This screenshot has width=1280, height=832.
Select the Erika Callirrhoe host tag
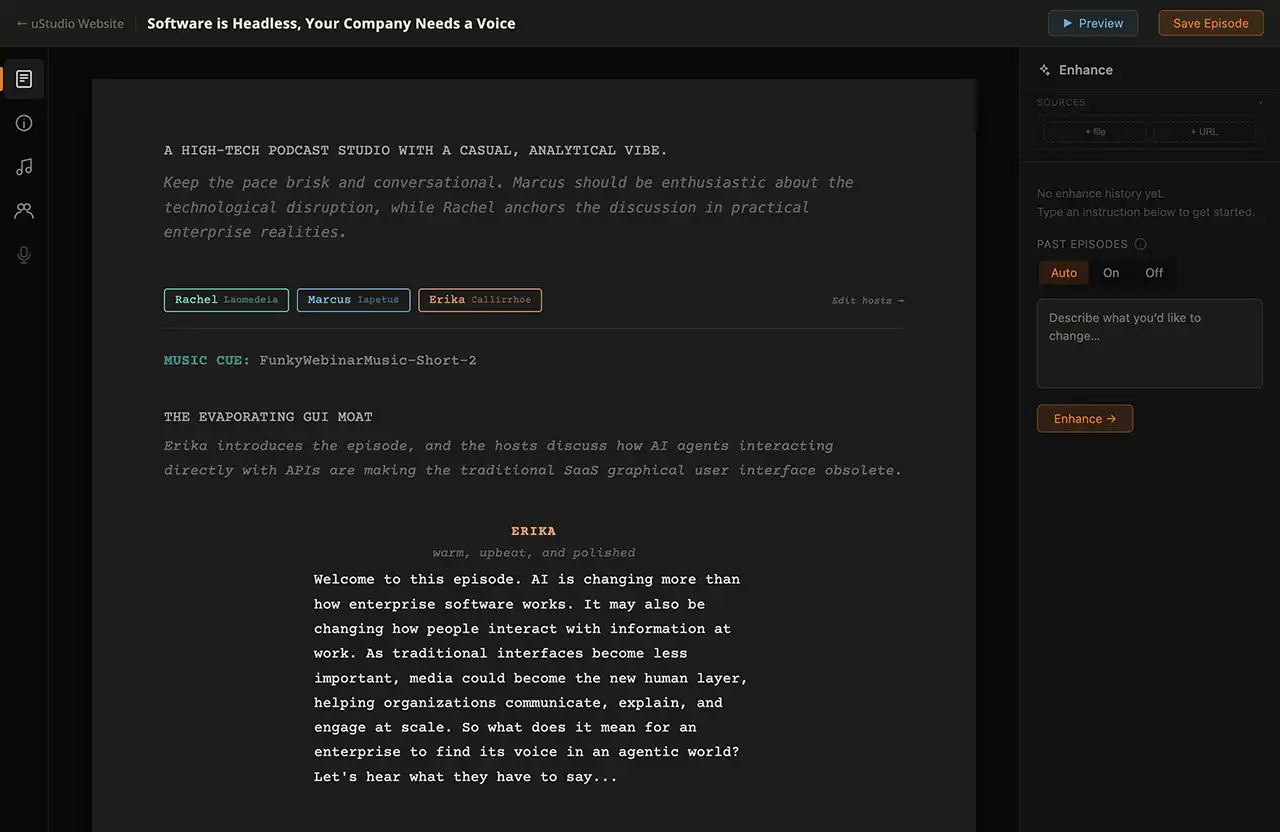pos(480,300)
